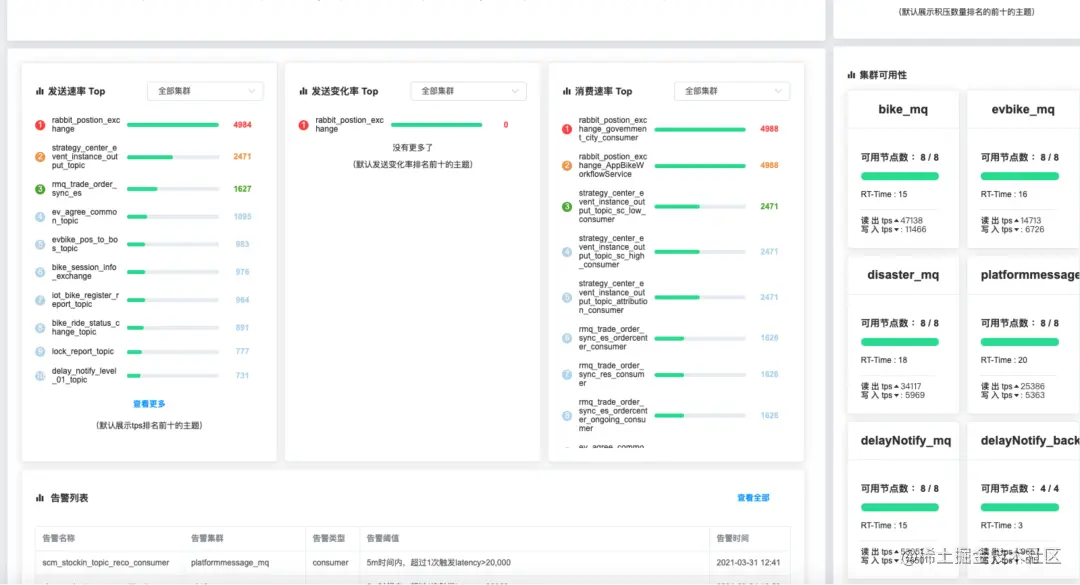Open cluster dropdown for 发送变化率 Top
The height and width of the screenshot is (585, 1080).
[468, 91]
